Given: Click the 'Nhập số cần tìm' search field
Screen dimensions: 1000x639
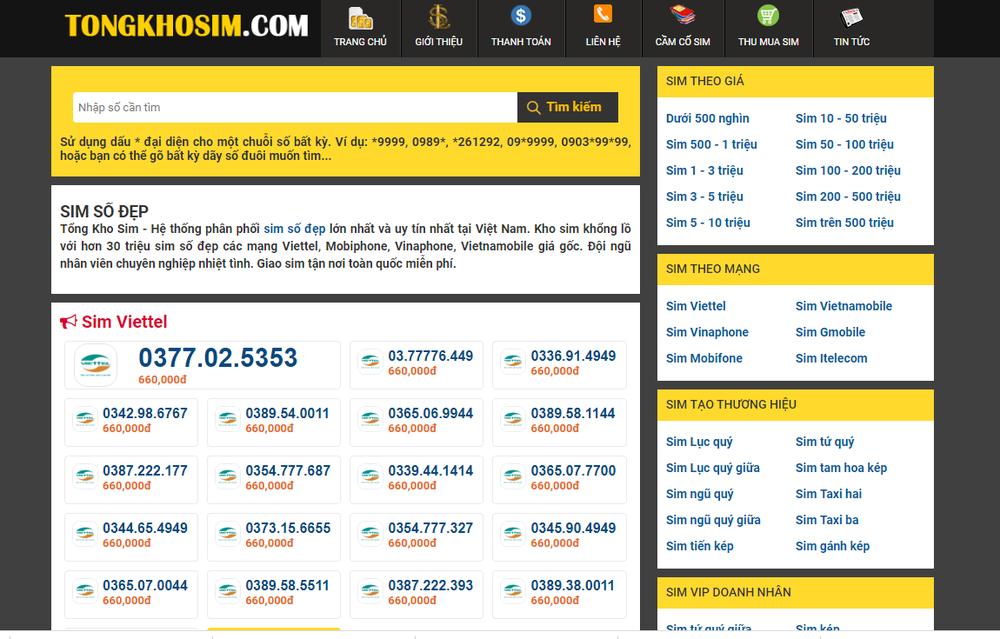Looking at the screenshot, I should click(295, 107).
